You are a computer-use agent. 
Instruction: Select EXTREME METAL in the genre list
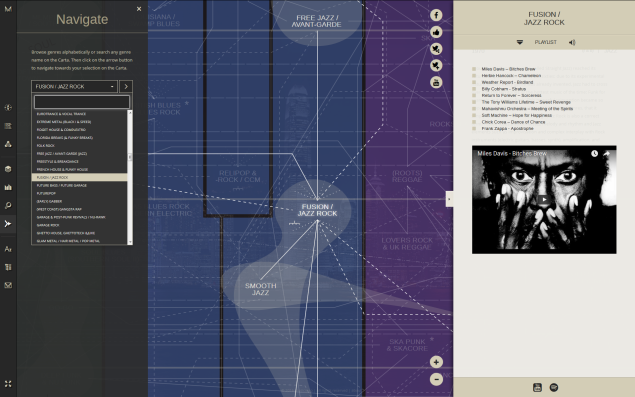tap(79, 122)
